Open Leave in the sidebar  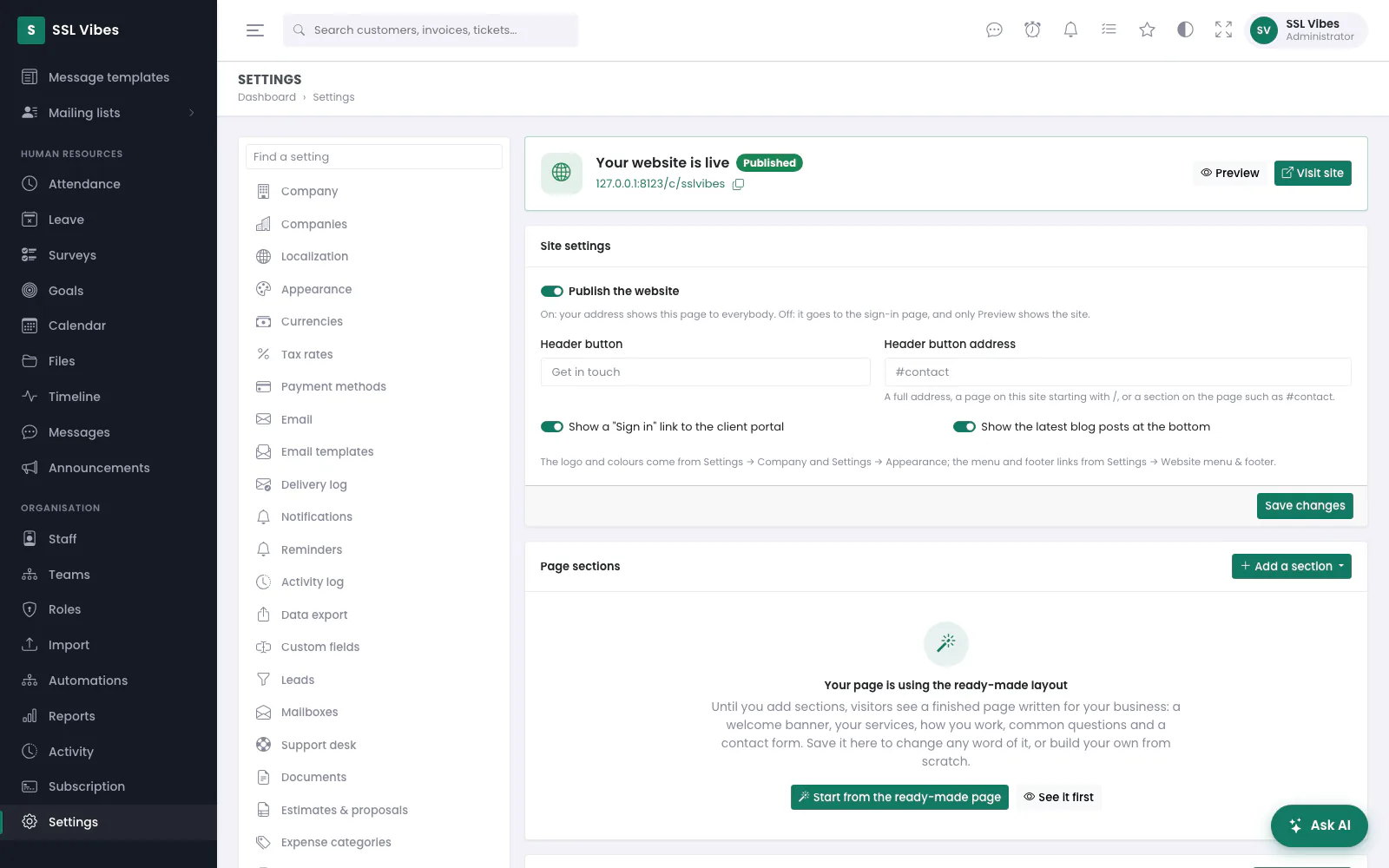pyautogui.click(x=109, y=220)
